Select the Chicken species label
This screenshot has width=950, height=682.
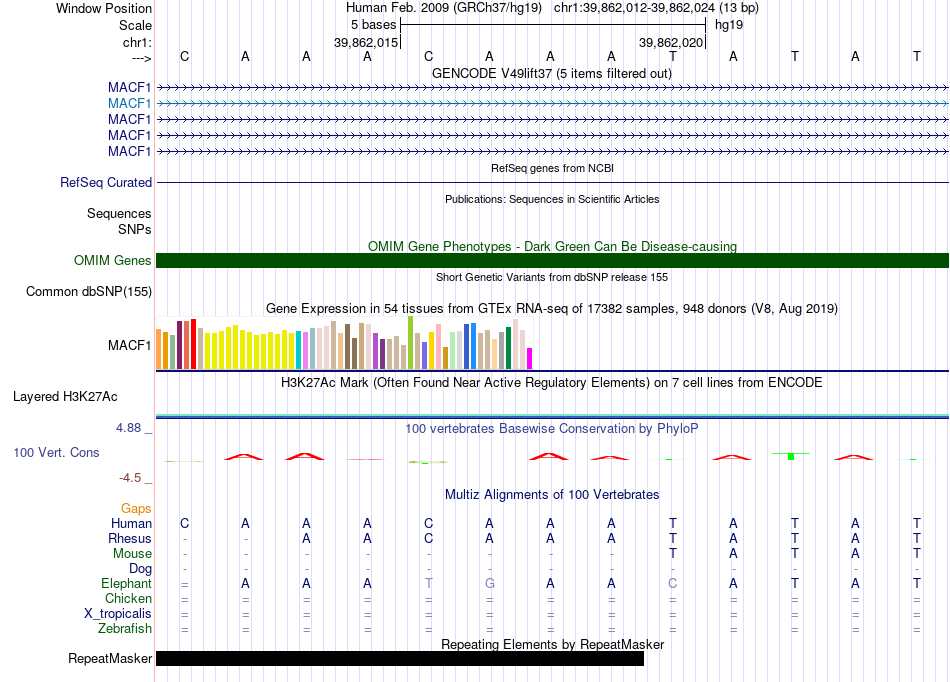(x=128, y=598)
